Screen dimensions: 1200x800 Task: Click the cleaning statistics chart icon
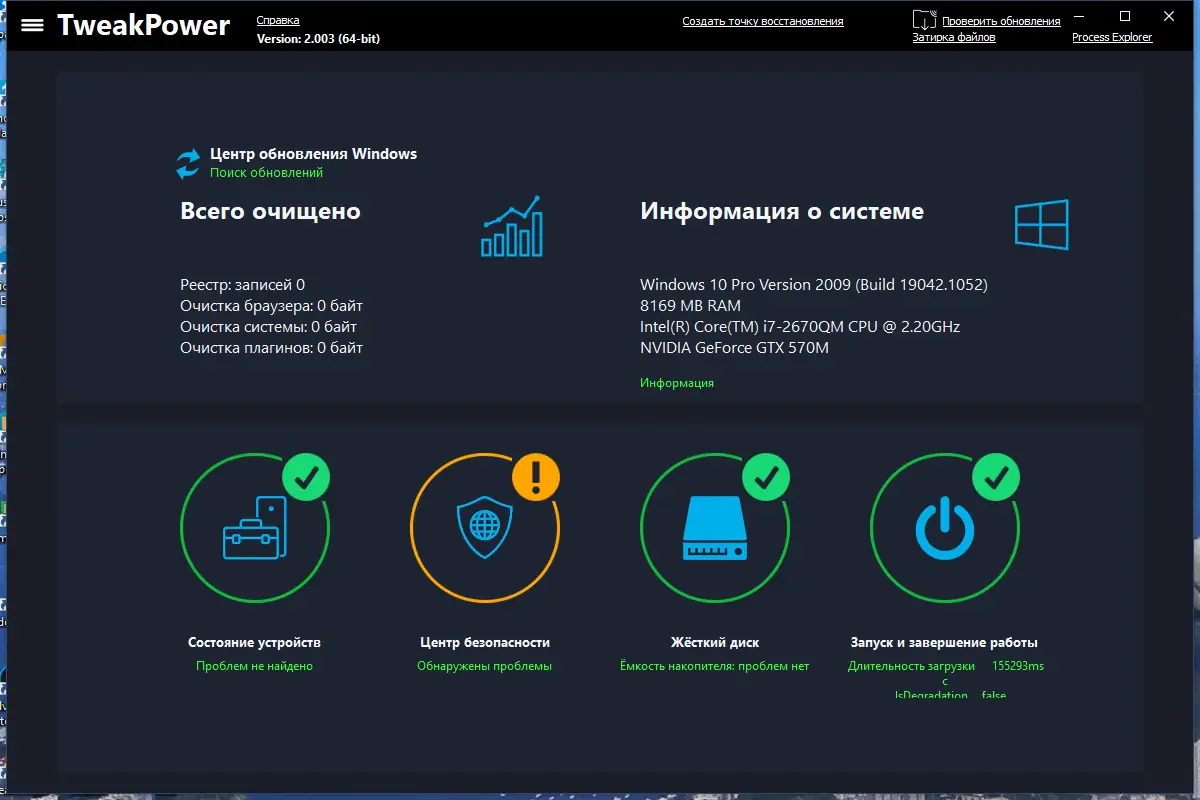(x=511, y=226)
